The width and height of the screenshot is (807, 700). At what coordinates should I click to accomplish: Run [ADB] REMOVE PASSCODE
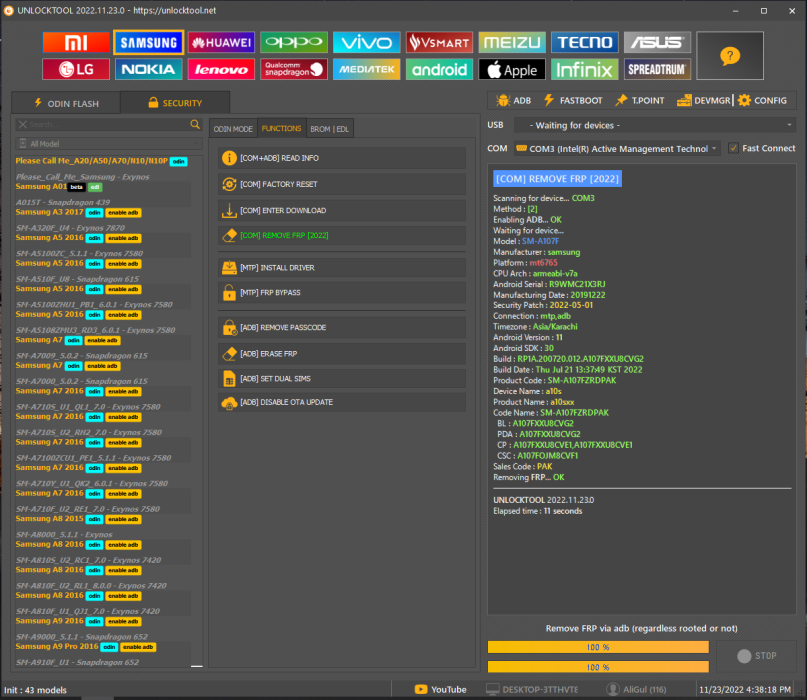[x=342, y=327]
